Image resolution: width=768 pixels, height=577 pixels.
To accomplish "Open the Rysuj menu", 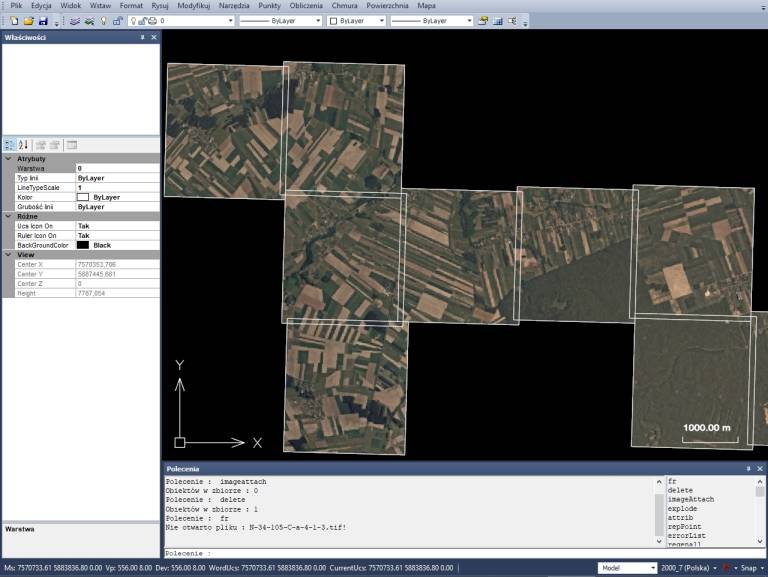I will coord(159,6).
